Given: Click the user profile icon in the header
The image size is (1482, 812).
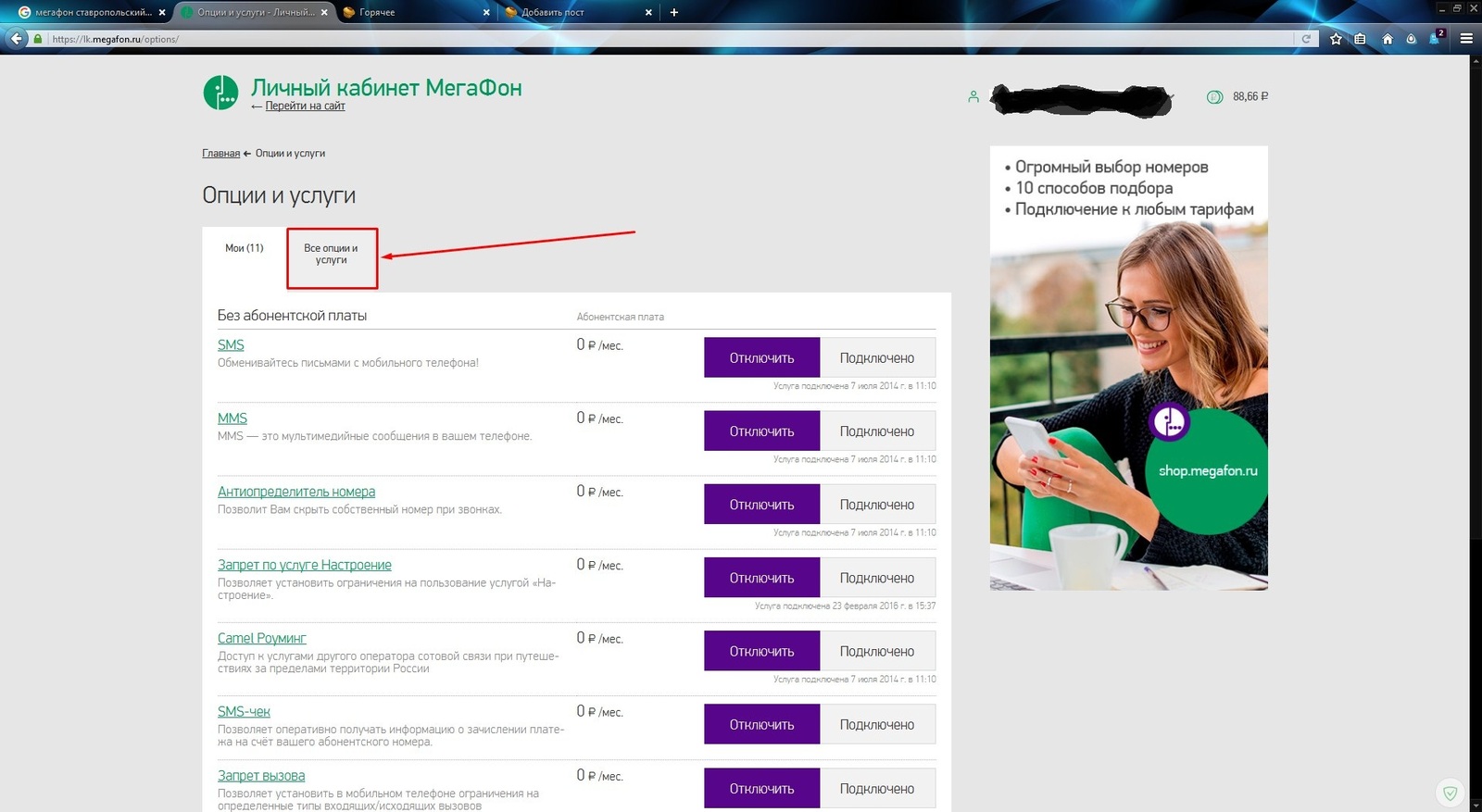Looking at the screenshot, I should (x=973, y=96).
